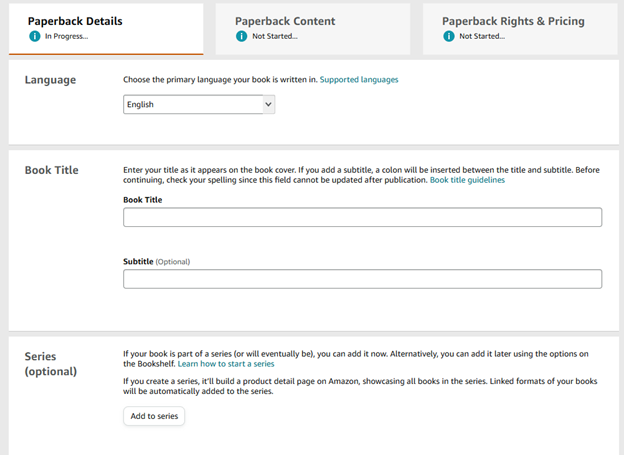The image size is (624, 455).
Task: Go to Paperback Rights & Pricing tab
Action: pos(520,29)
